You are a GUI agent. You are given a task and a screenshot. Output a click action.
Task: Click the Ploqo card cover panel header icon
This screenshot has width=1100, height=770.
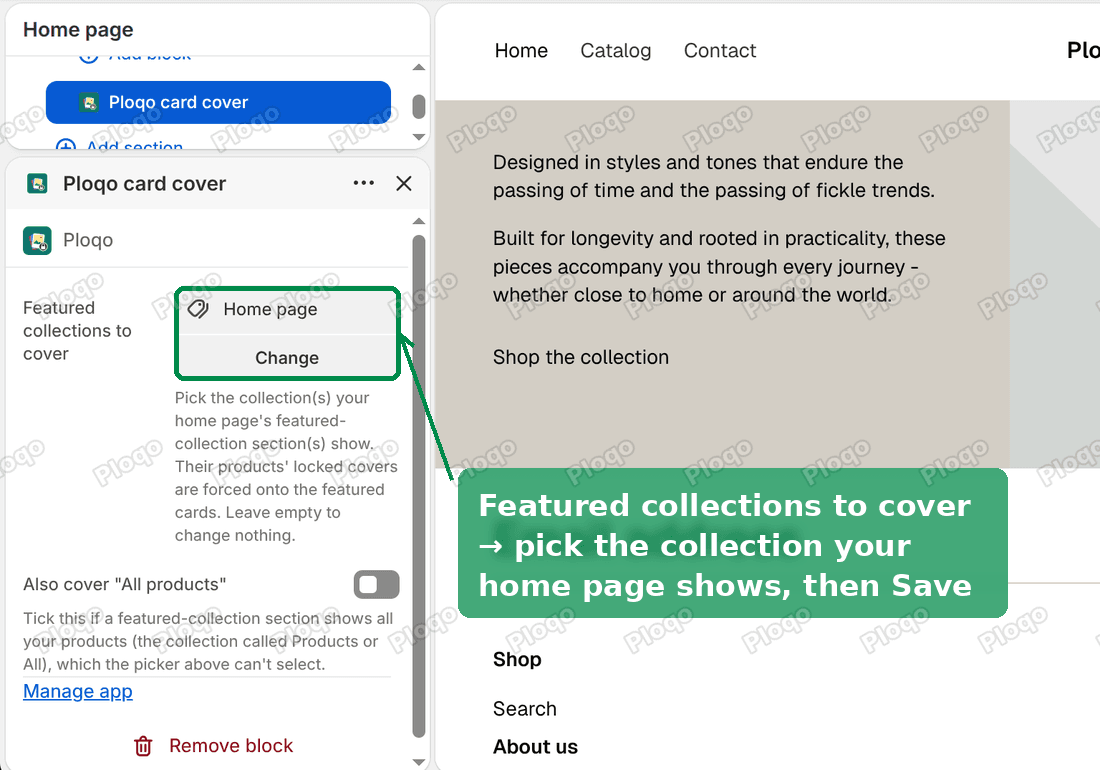coord(37,184)
